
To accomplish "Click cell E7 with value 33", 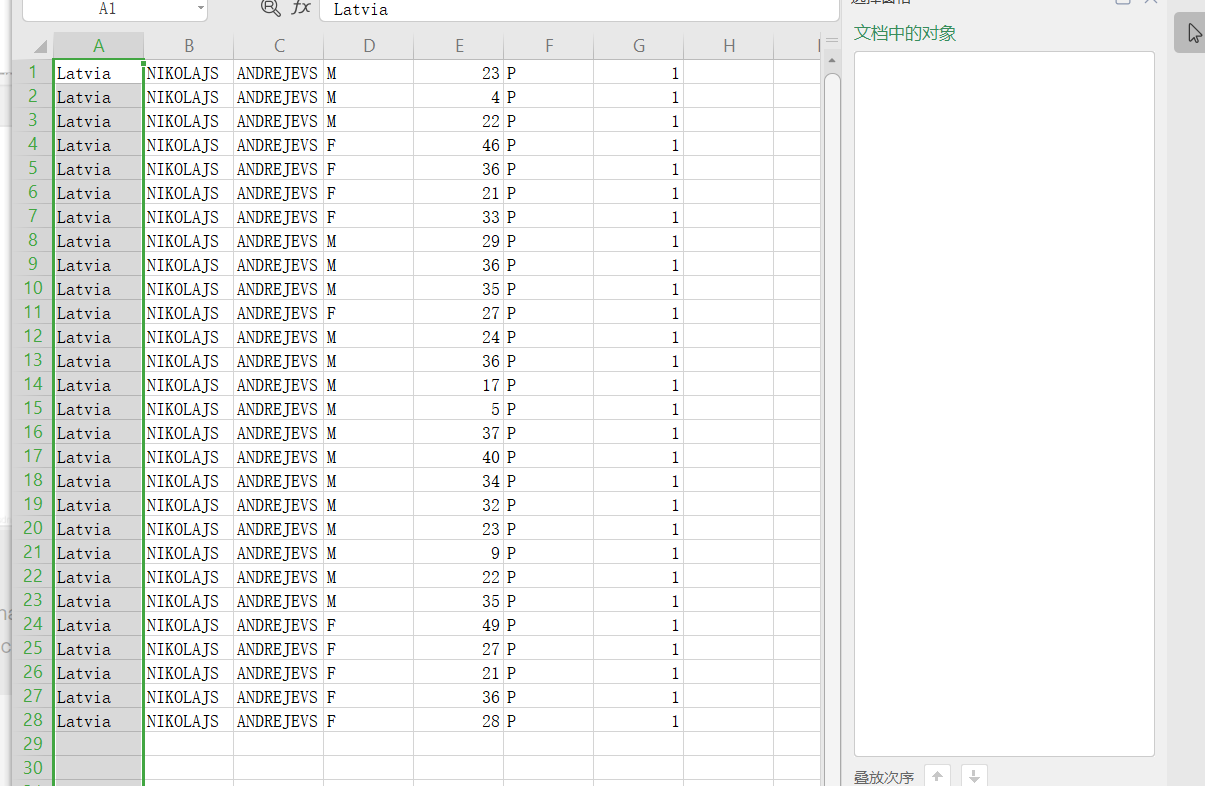I will coord(459,217).
